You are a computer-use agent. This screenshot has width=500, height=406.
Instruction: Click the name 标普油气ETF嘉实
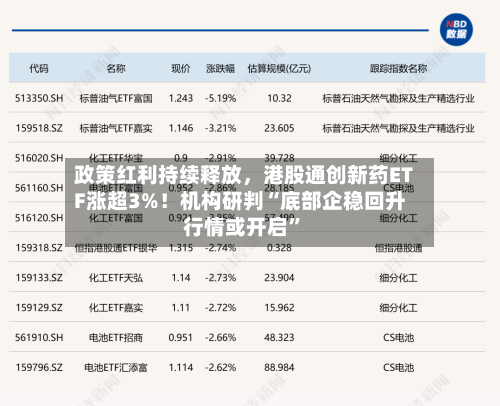(116, 128)
